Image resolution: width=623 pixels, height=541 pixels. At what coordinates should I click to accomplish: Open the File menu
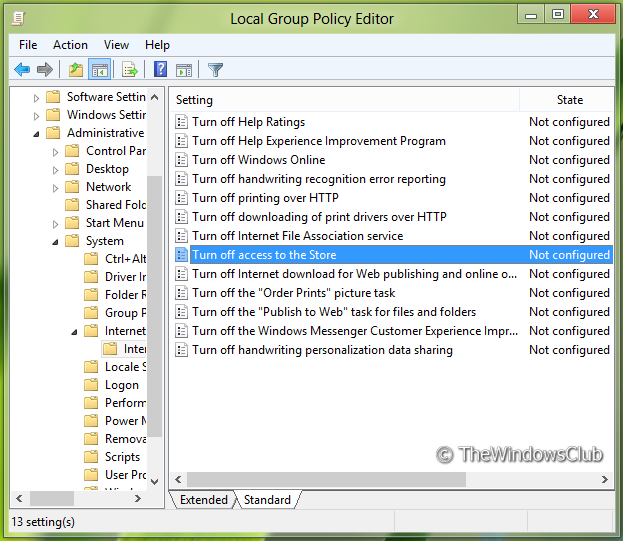click(x=28, y=45)
